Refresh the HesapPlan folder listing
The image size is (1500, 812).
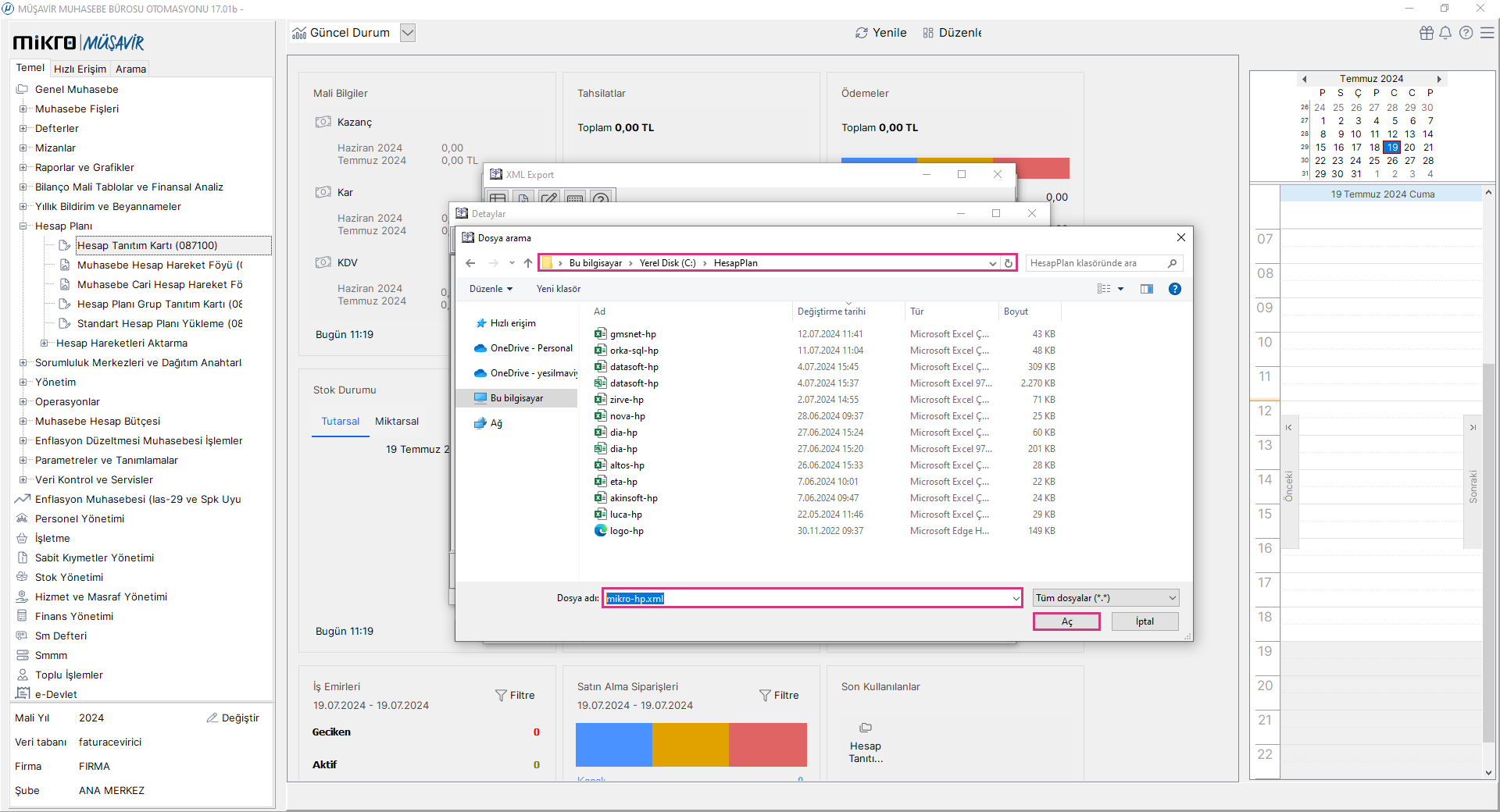(1009, 263)
